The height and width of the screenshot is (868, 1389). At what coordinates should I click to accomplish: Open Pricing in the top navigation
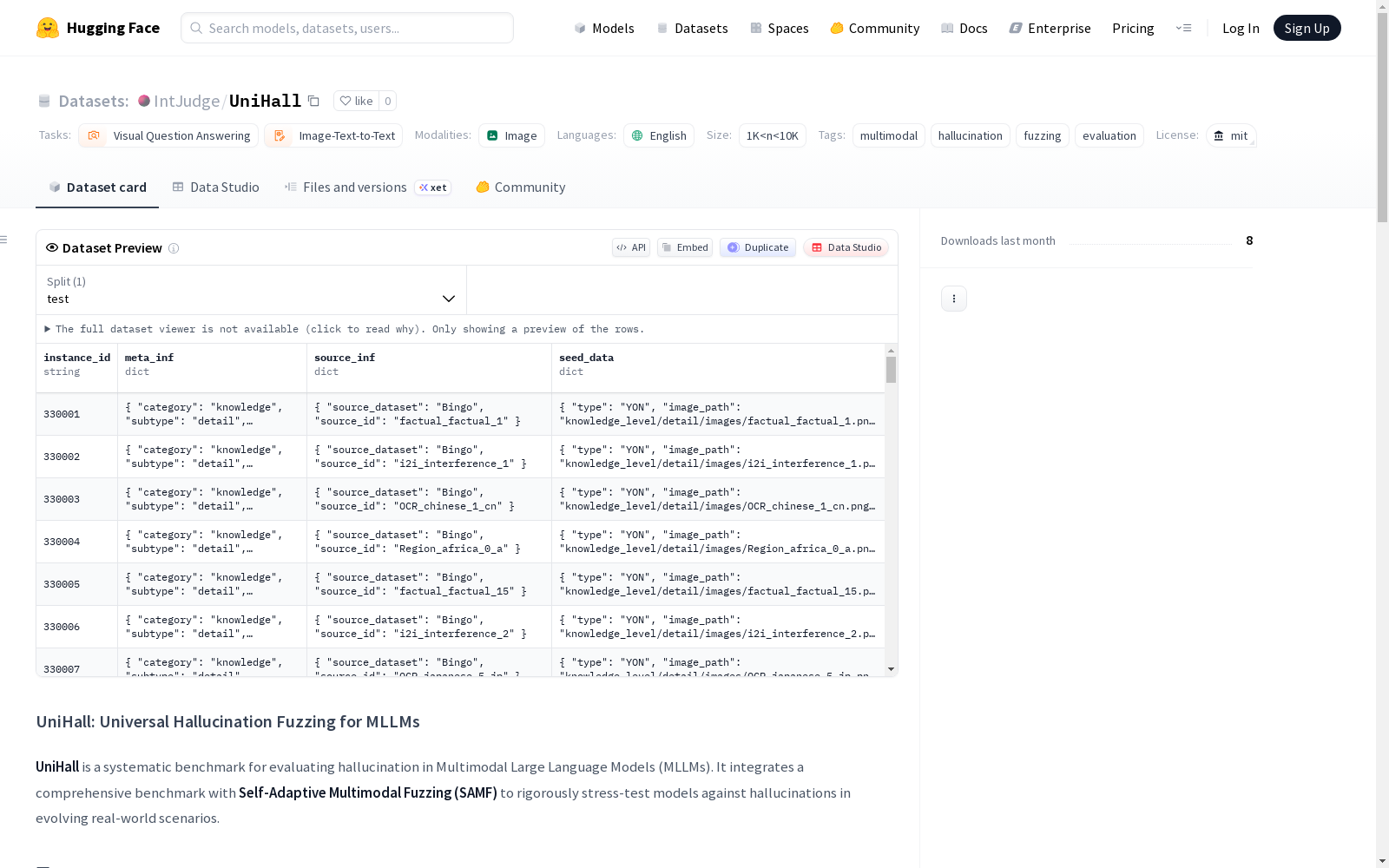pyautogui.click(x=1133, y=28)
